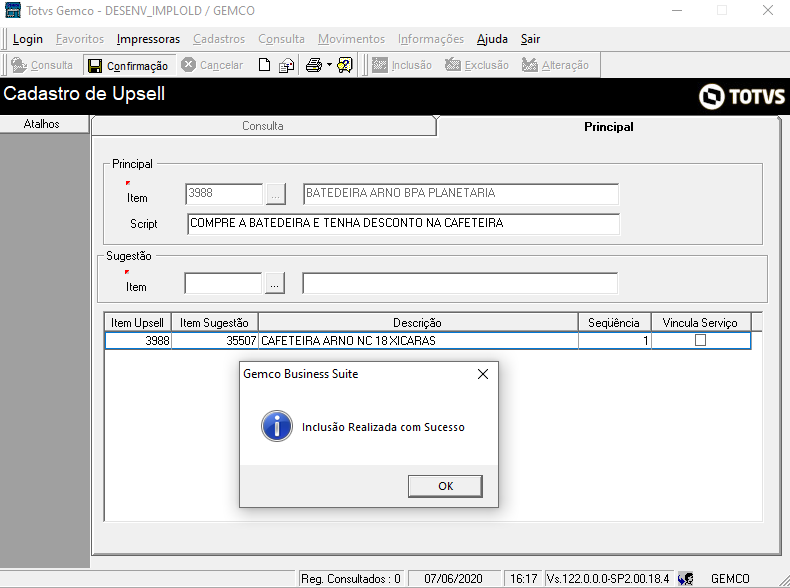Click the Atalhos side panel header
790x588 pixels.
pos(44,124)
